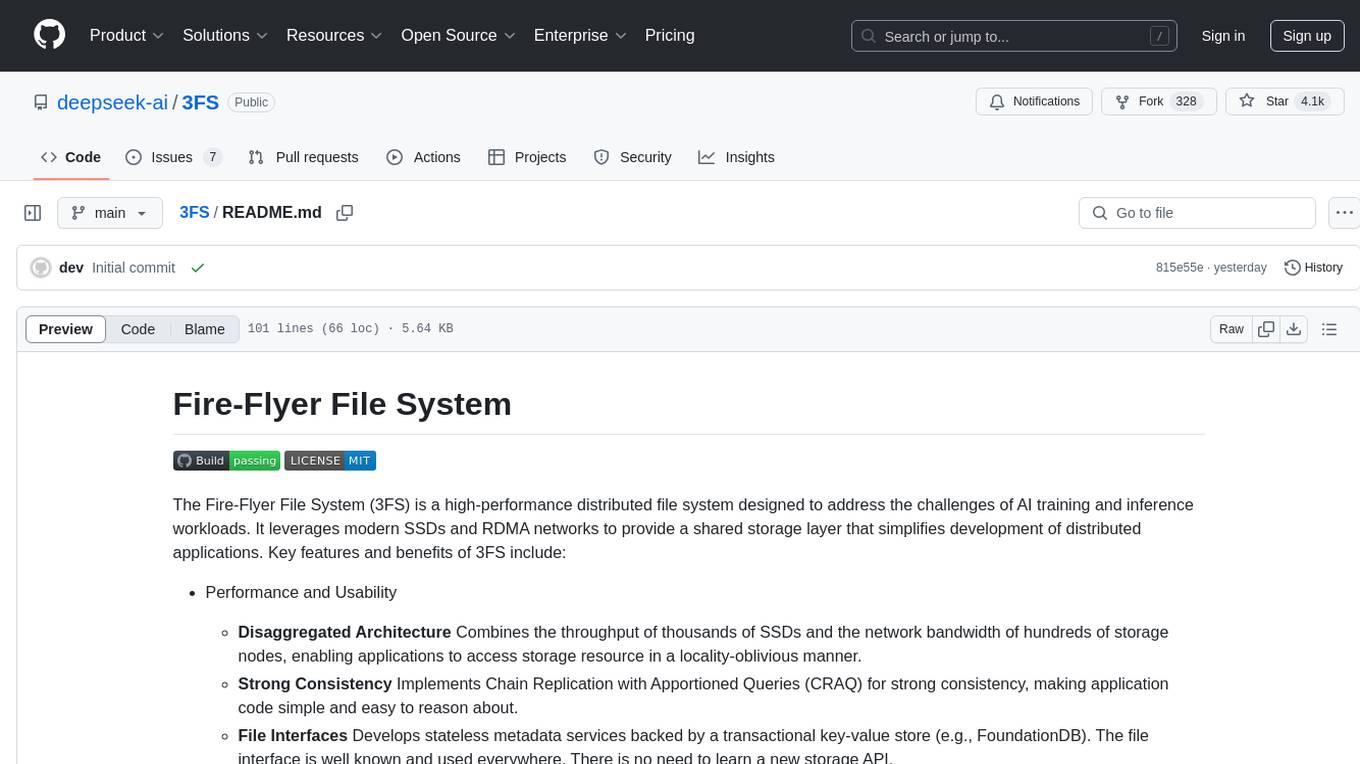Open the Actions tab
The image size is (1360, 764).
(423, 157)
